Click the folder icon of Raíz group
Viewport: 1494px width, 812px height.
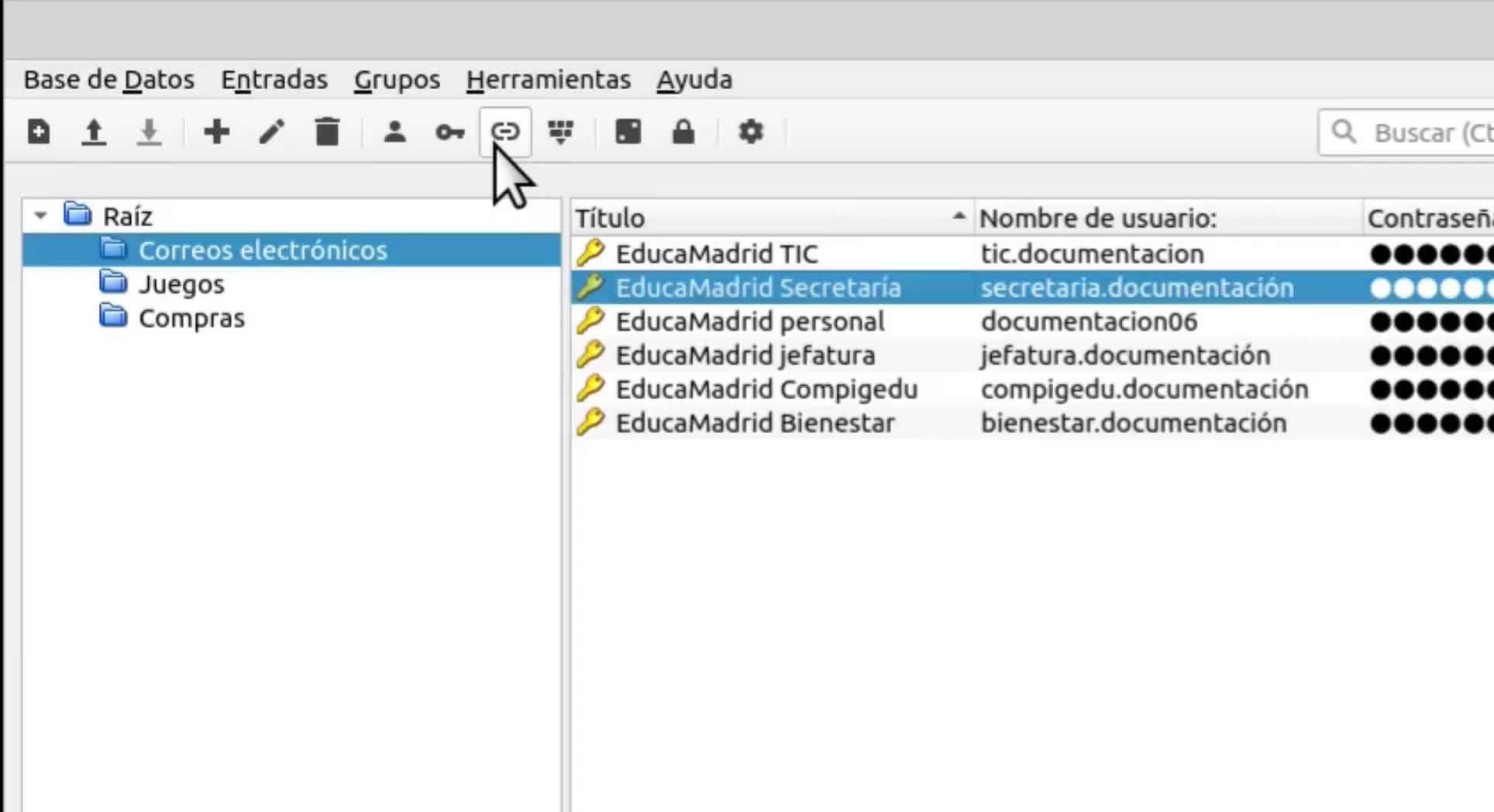coord(77,214)
